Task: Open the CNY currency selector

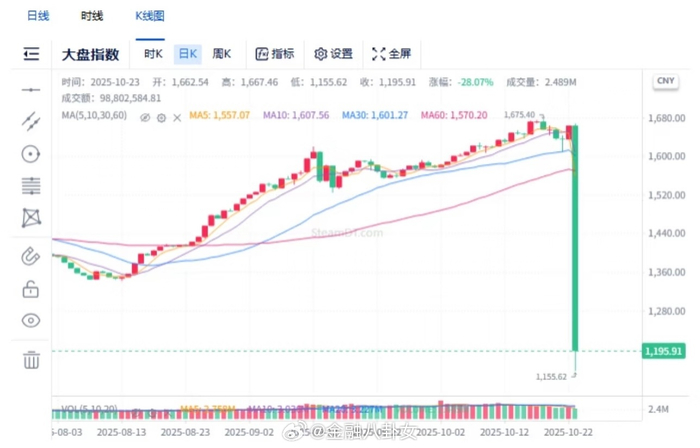Action: pos(664,81)
